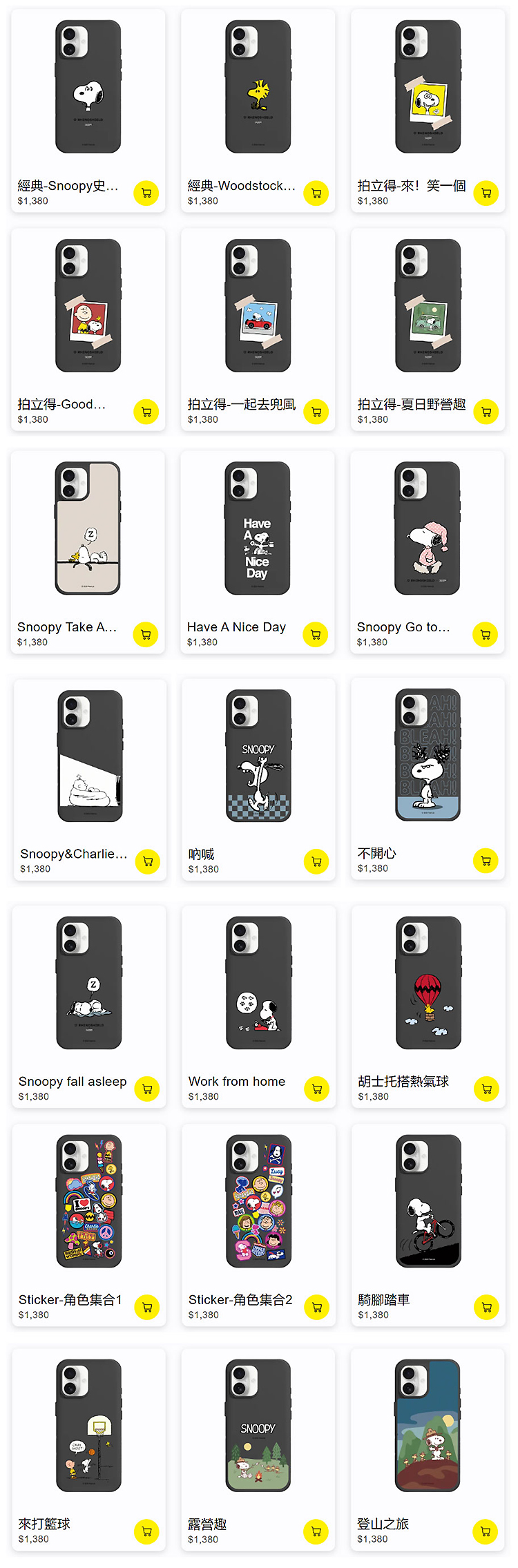Click cart icon for 吶喊 case
Image resolution: width=518 pixels, height=1568 pixels.
pyautogui.click(x=316, y=861)
